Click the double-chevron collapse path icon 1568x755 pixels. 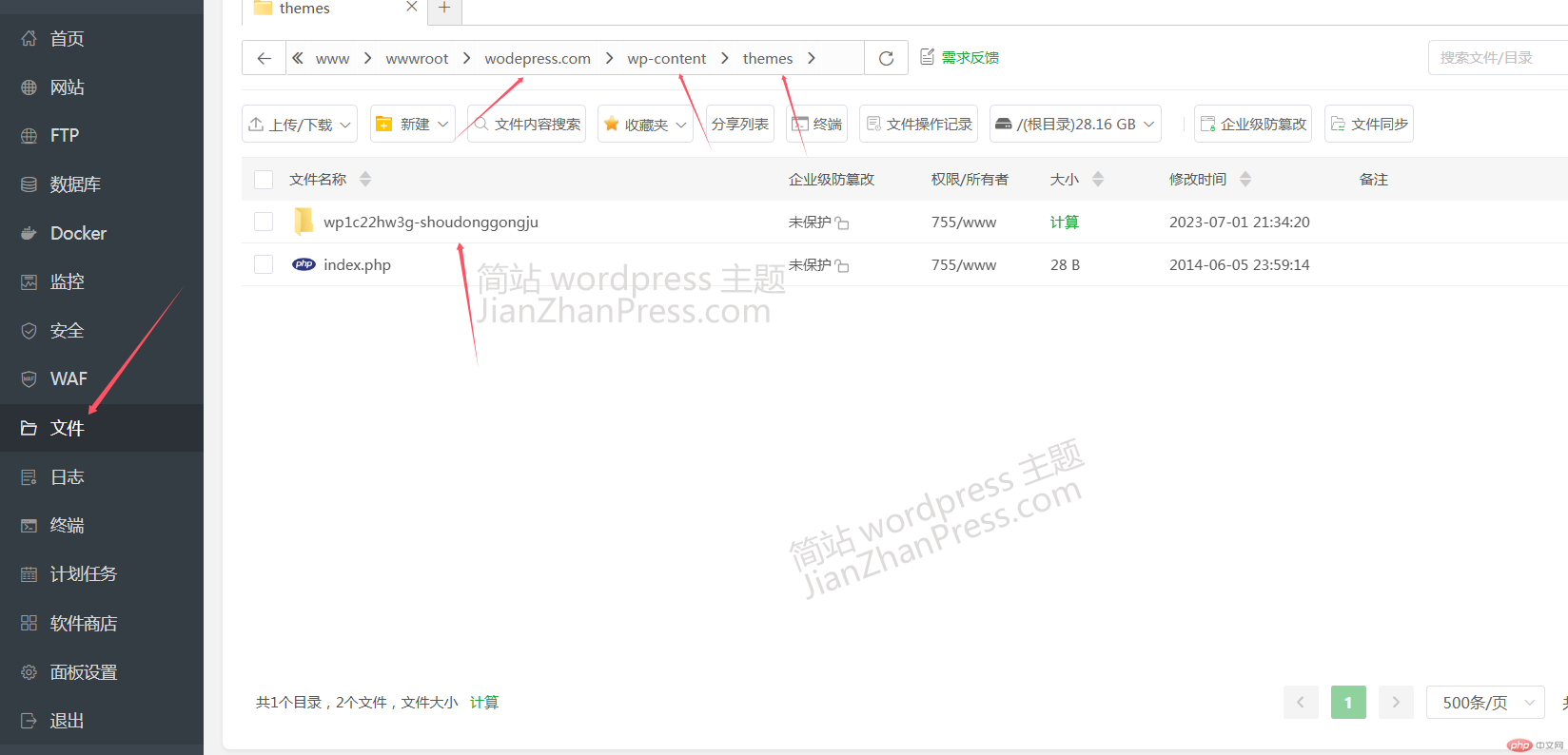pos(298,58)
